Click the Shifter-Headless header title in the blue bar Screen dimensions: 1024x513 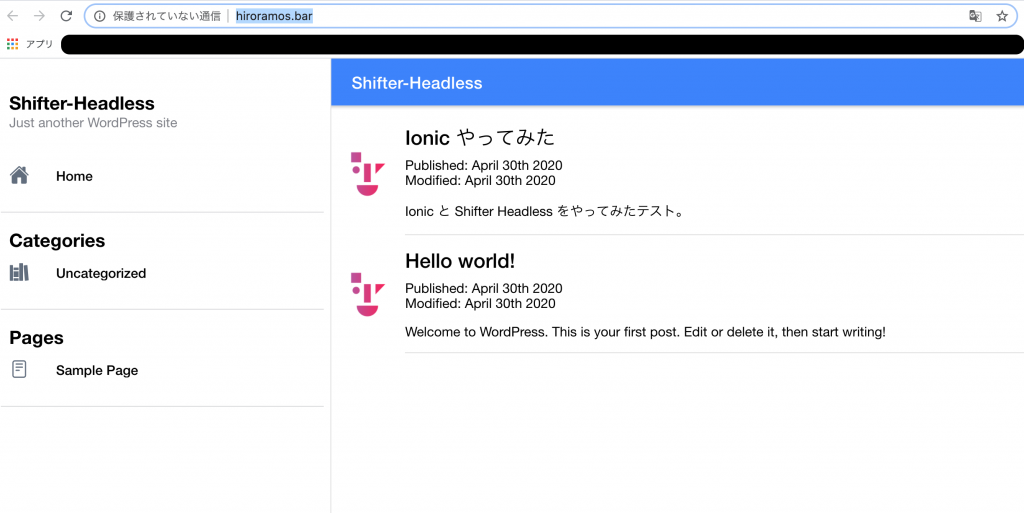tap(417, 83)
